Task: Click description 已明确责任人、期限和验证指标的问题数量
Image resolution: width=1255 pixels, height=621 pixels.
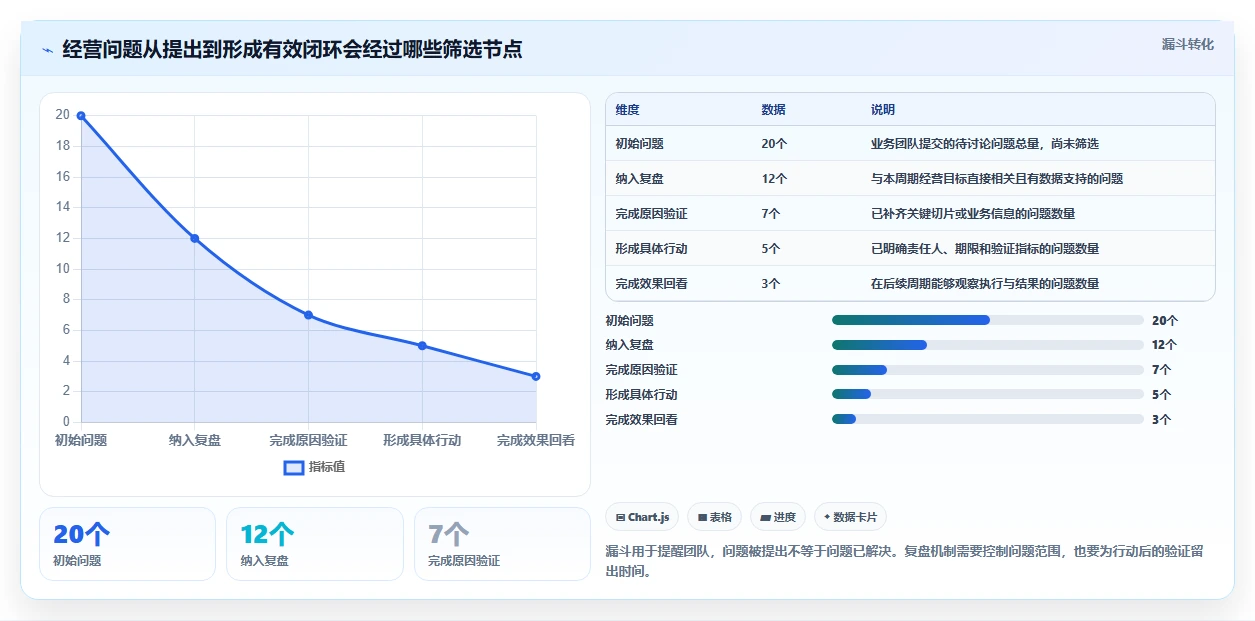Action: click(985, 249)
